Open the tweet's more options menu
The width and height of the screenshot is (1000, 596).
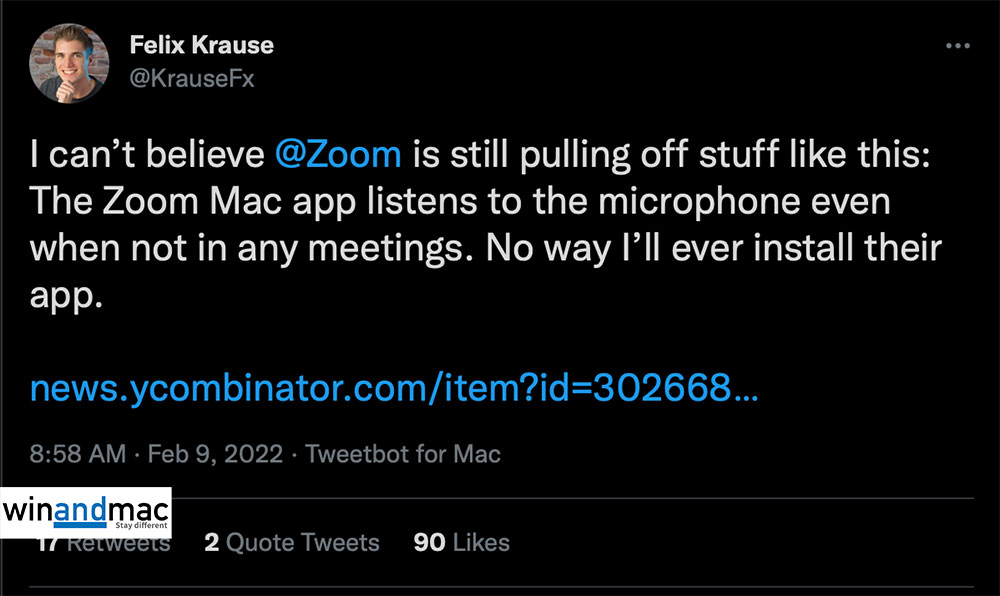[958, 47]
